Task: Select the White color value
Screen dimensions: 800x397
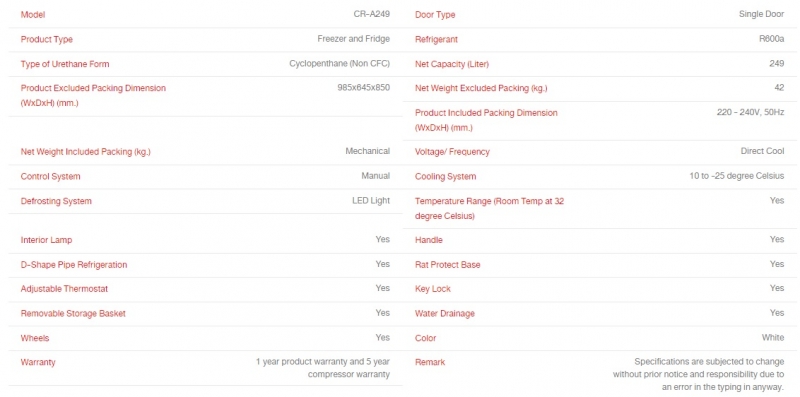Action: [773, 337]
